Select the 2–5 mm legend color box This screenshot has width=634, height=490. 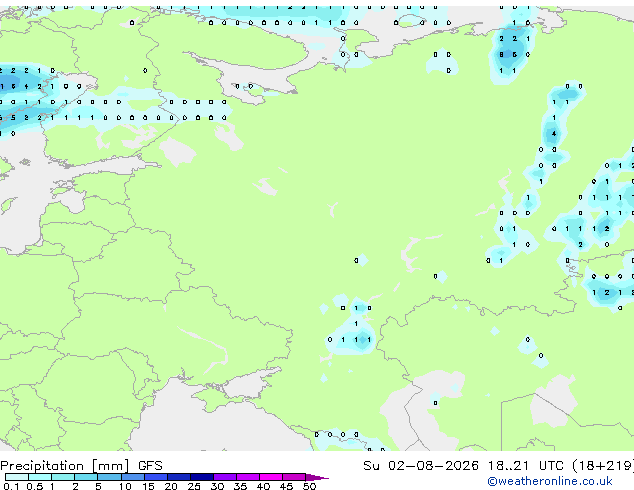[86, 477]
